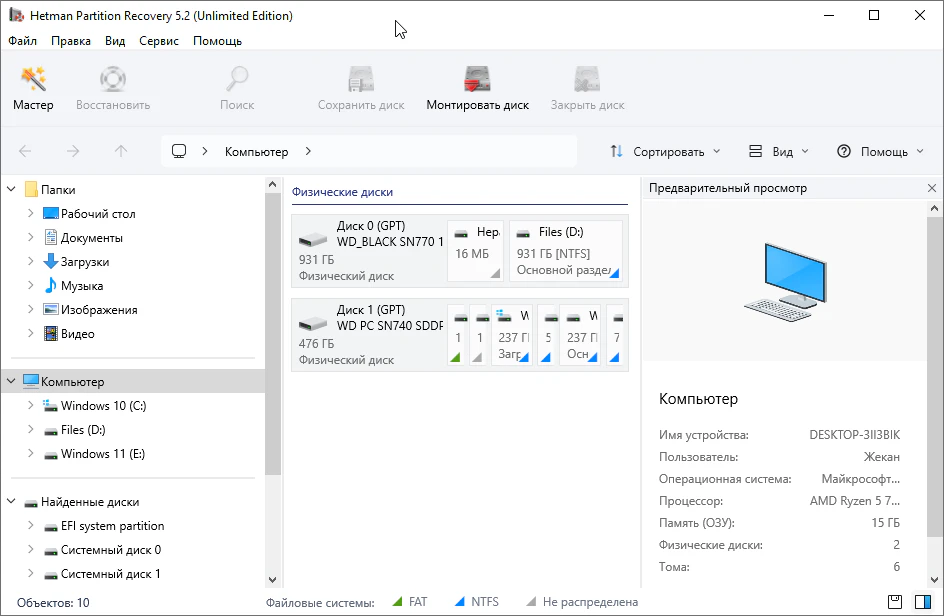
Task: Close the Предварительный просмотр panel
Action: point(931,188)
